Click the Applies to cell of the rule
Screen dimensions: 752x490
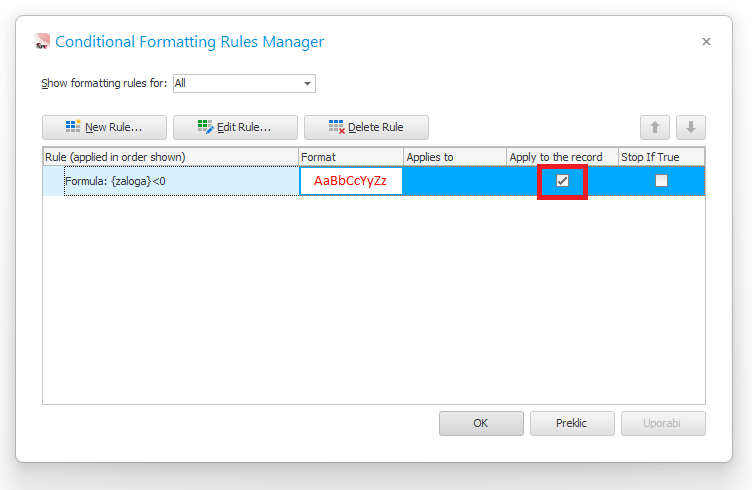tap(454, 181)
